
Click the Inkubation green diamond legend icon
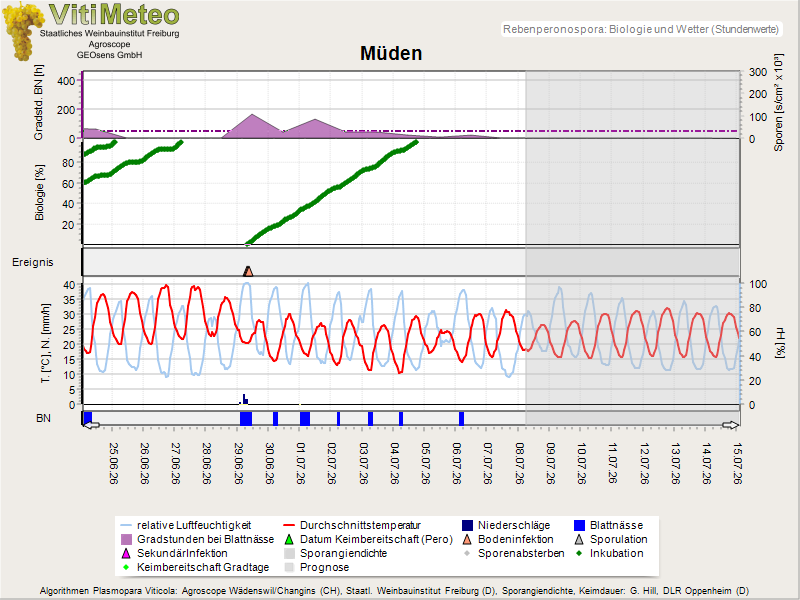click(579, 553)
